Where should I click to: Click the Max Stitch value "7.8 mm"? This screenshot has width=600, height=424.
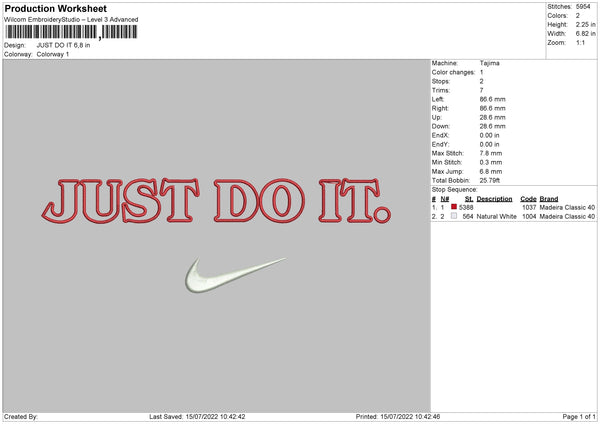(x=491, y=153)
